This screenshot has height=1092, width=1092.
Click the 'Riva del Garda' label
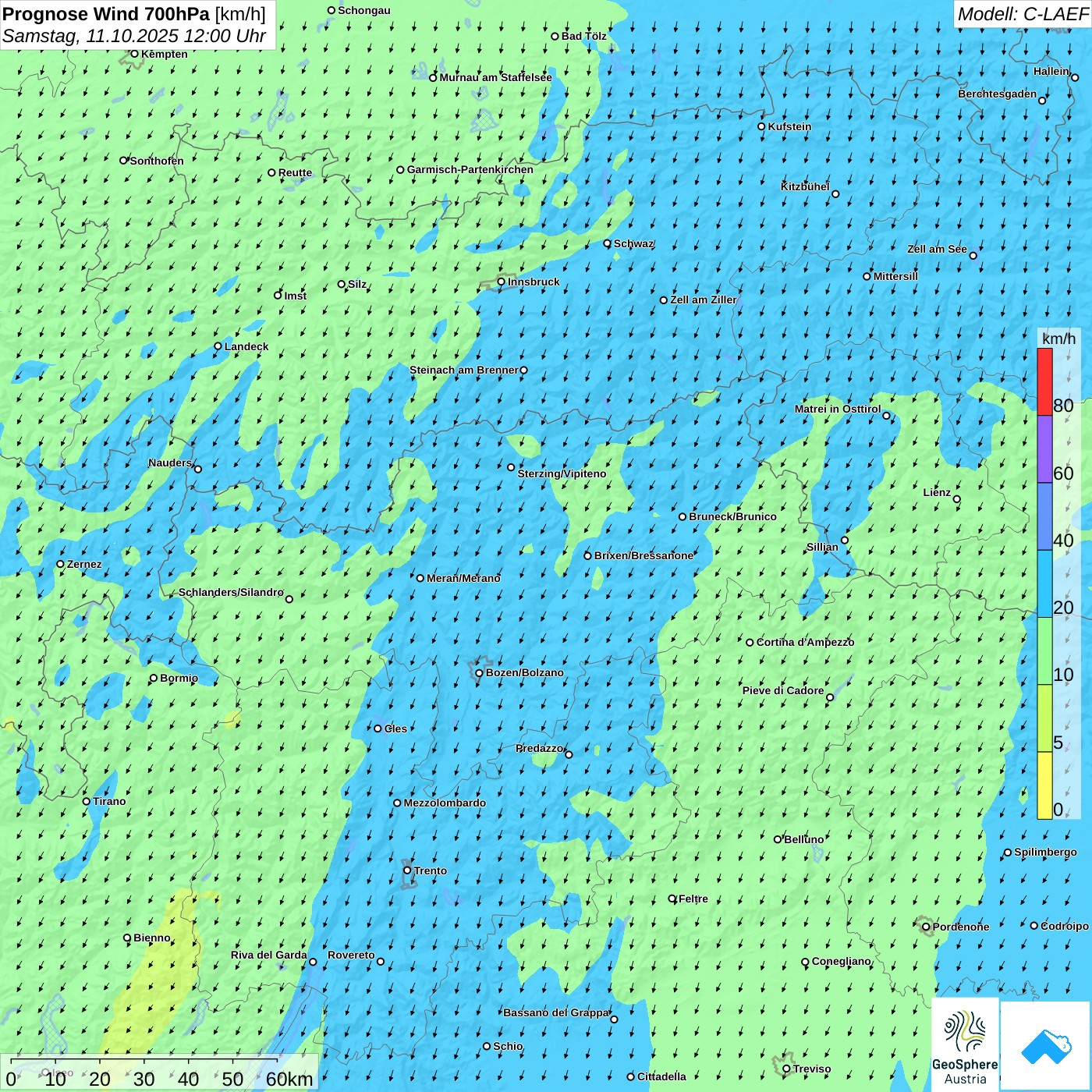(x=269, y=955)
